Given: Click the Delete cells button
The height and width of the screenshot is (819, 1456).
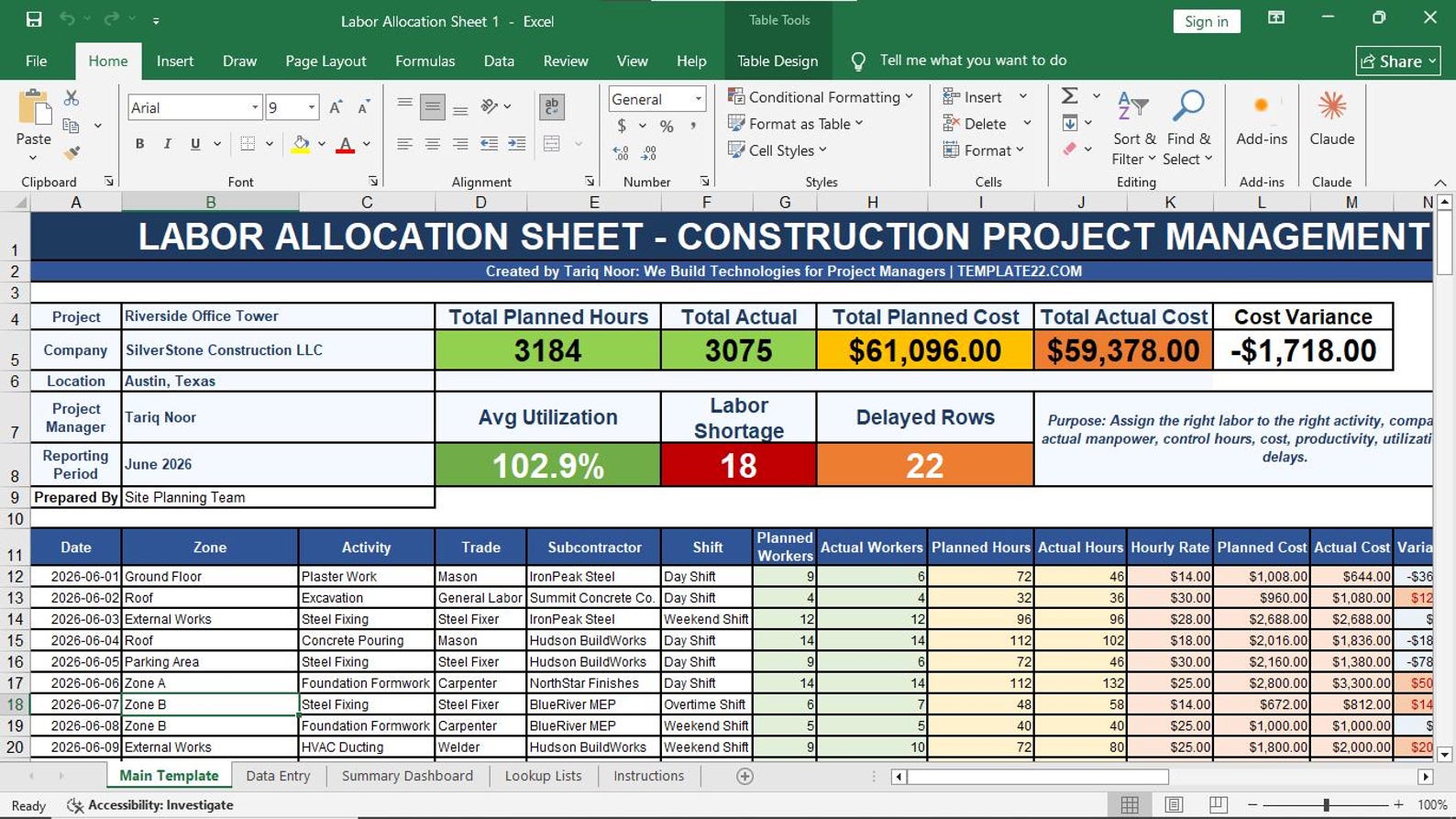Looking at the screenshot, I should (975, 123).
